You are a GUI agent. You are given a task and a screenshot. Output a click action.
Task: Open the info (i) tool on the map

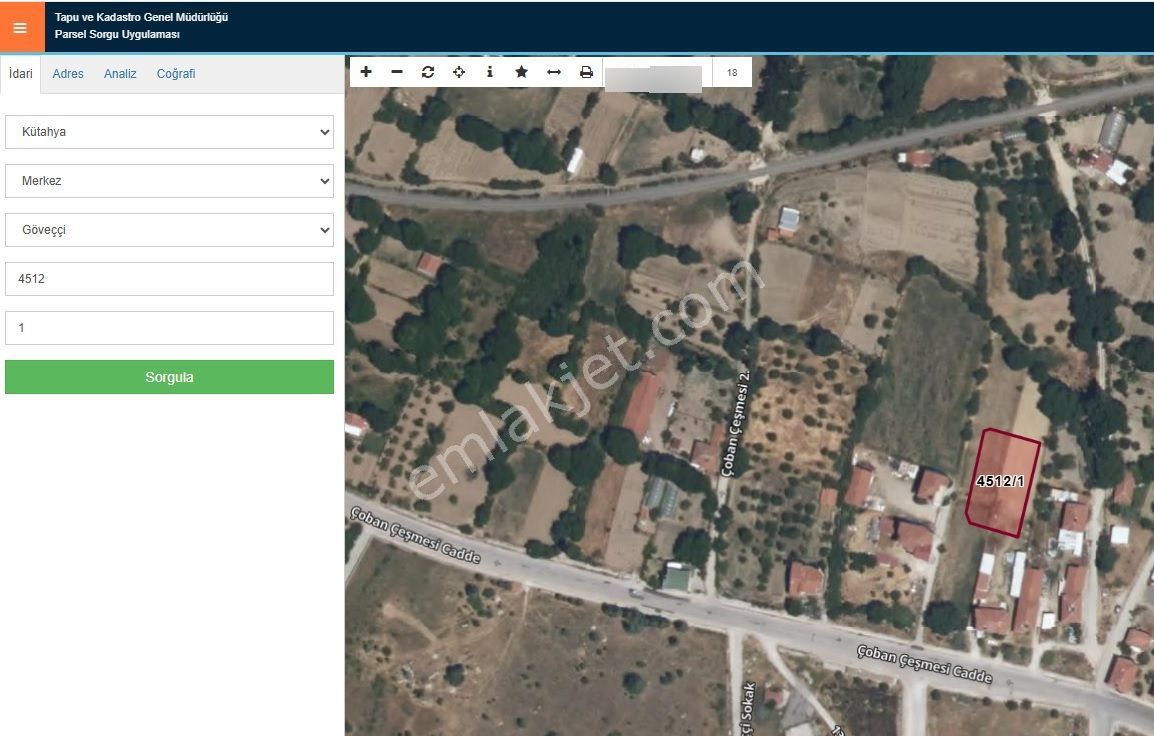click(489, 71)
